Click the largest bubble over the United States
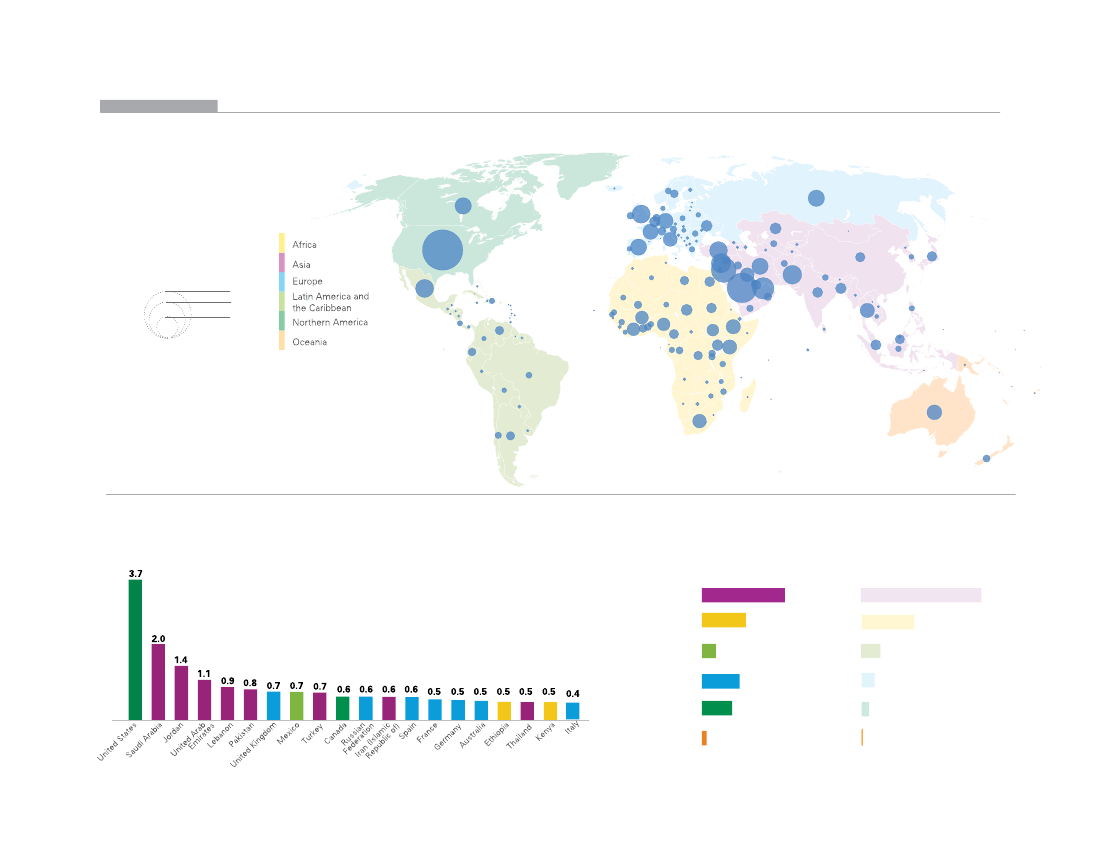Image resolution: width=1100 pixels, height=850 pixels. coord(443,250)
